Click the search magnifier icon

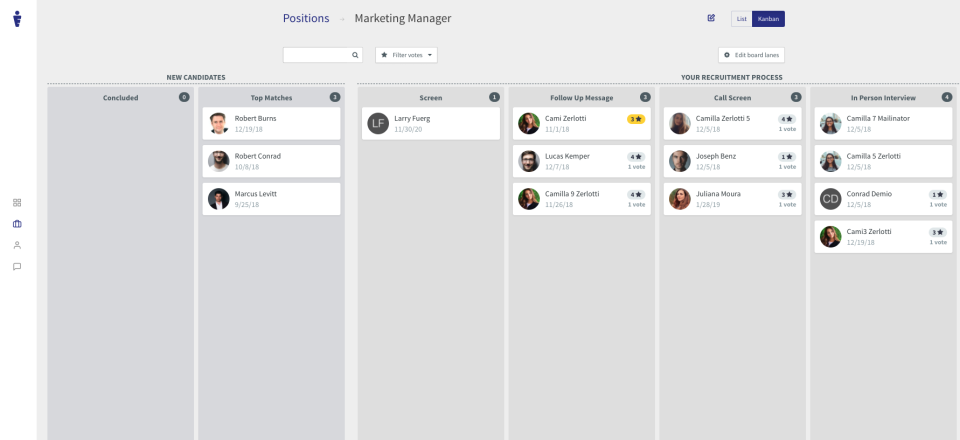(x=354, y=55)
